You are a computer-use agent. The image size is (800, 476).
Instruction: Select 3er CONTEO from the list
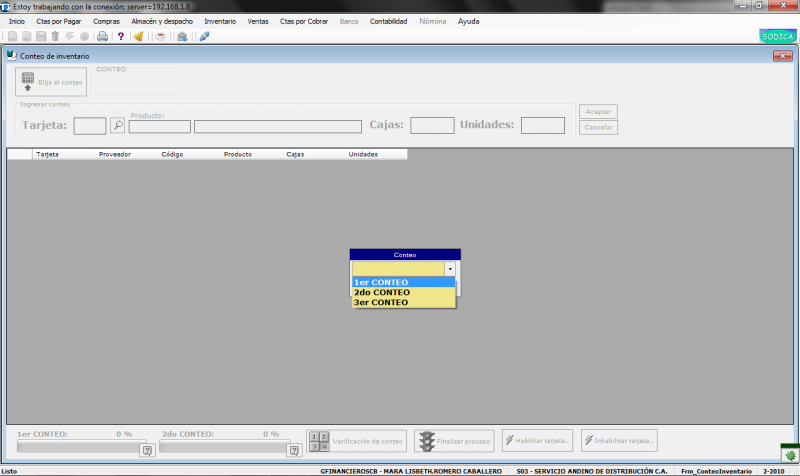[404, 302]
